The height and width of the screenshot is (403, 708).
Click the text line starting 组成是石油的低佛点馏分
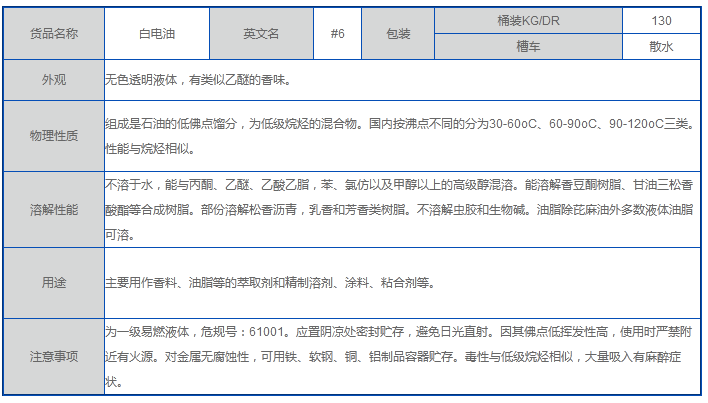[401, 123]
